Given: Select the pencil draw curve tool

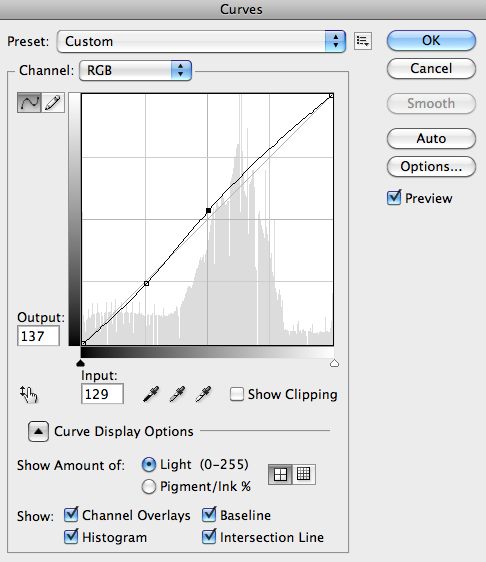Looking at the screenshot, I should pos(53,103).
